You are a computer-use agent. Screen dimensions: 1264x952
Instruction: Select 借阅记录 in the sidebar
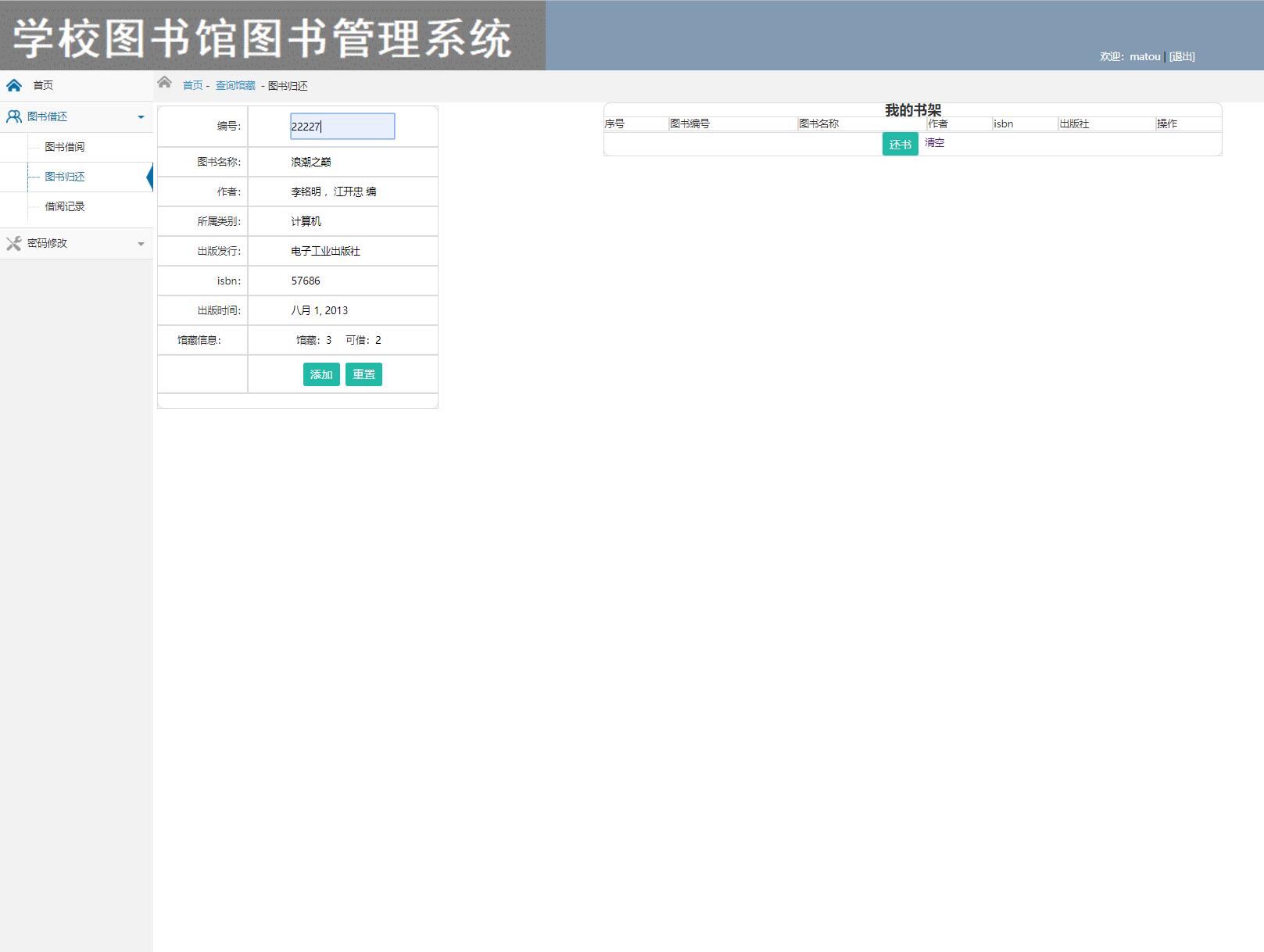tap(66, 206)
